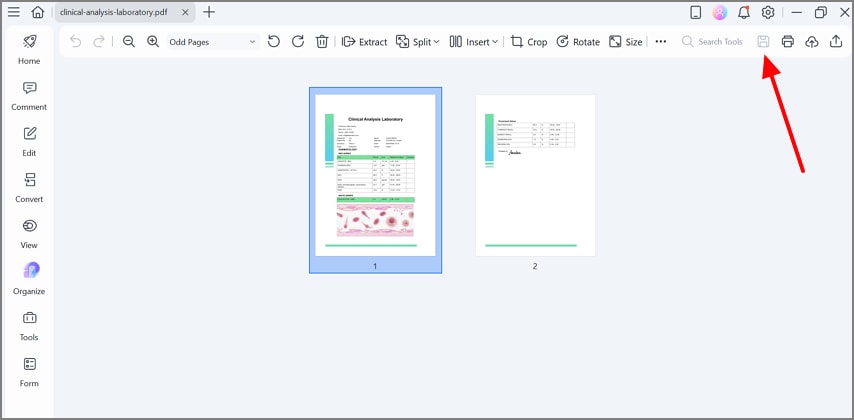Open the Edit sidebar section

pos(29,142)
